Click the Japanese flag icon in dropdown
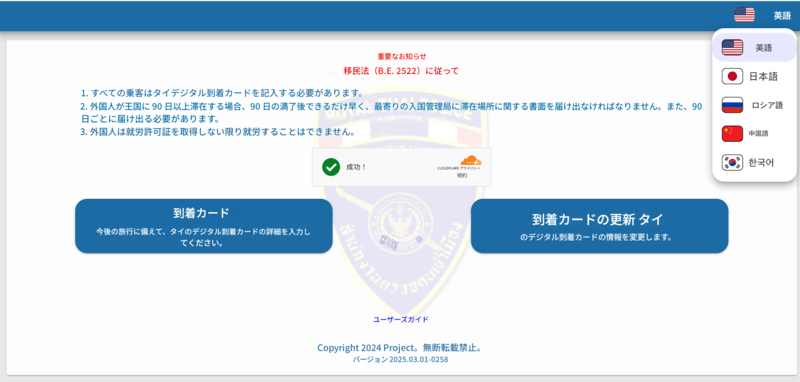Viewport: 800px width, 382px height. point(732,77)
